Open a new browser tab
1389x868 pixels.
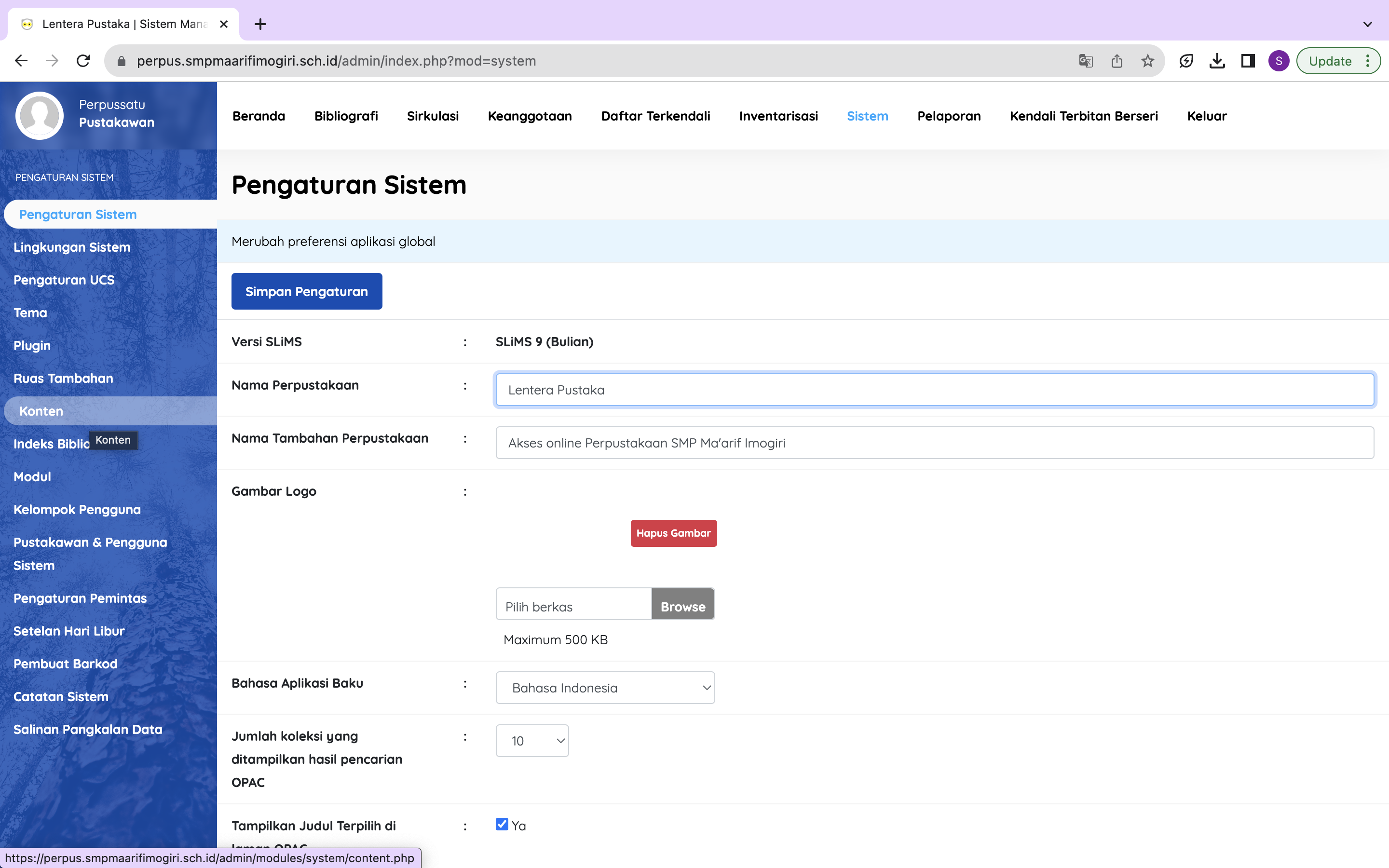260,24
